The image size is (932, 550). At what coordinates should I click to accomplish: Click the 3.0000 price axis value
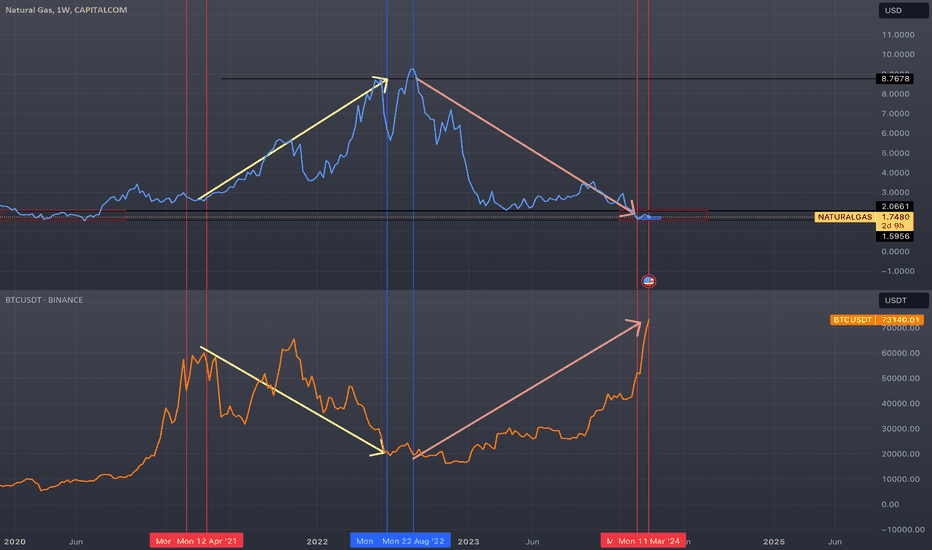pos(895,193)
